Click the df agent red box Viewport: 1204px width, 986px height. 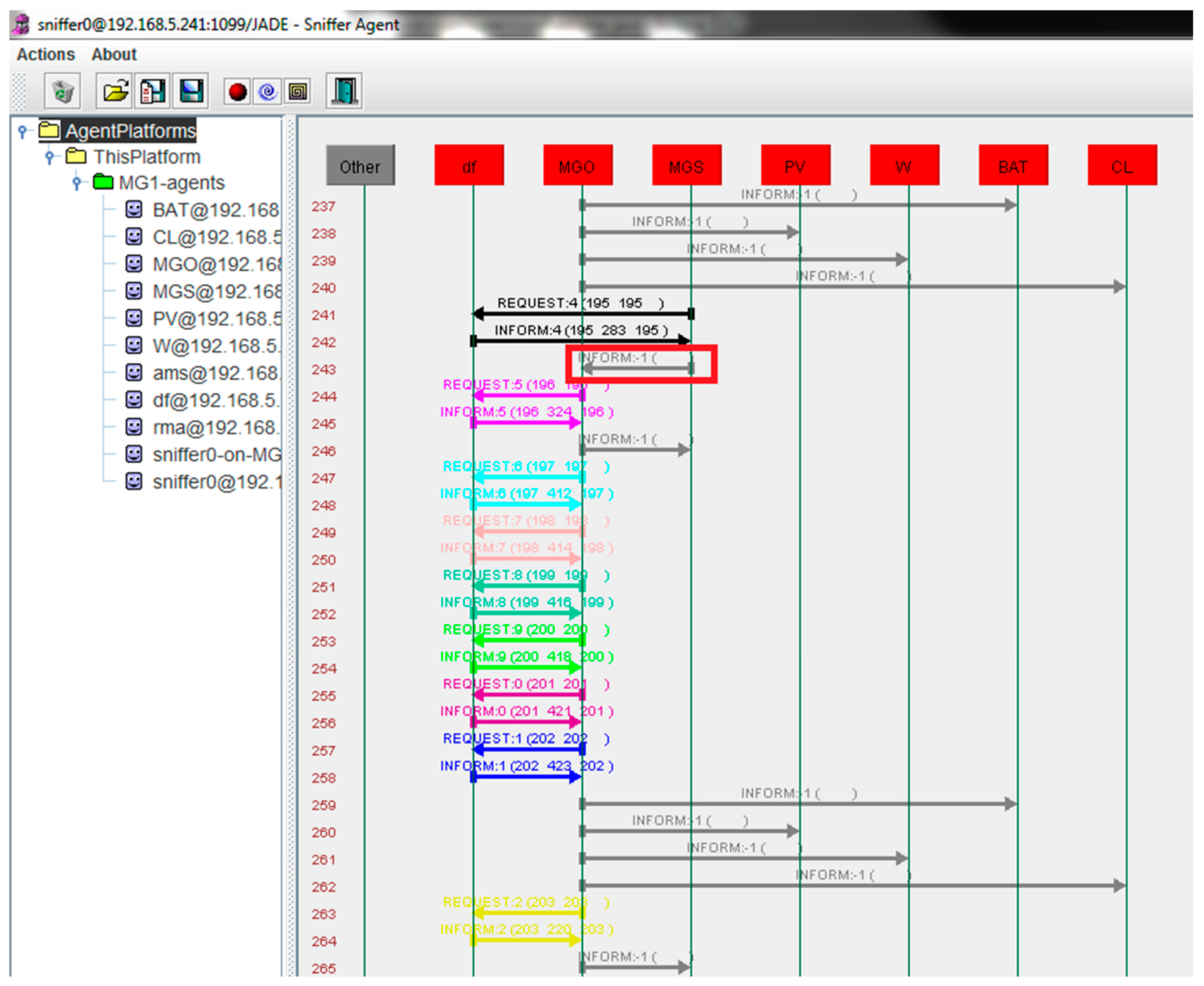469,166
